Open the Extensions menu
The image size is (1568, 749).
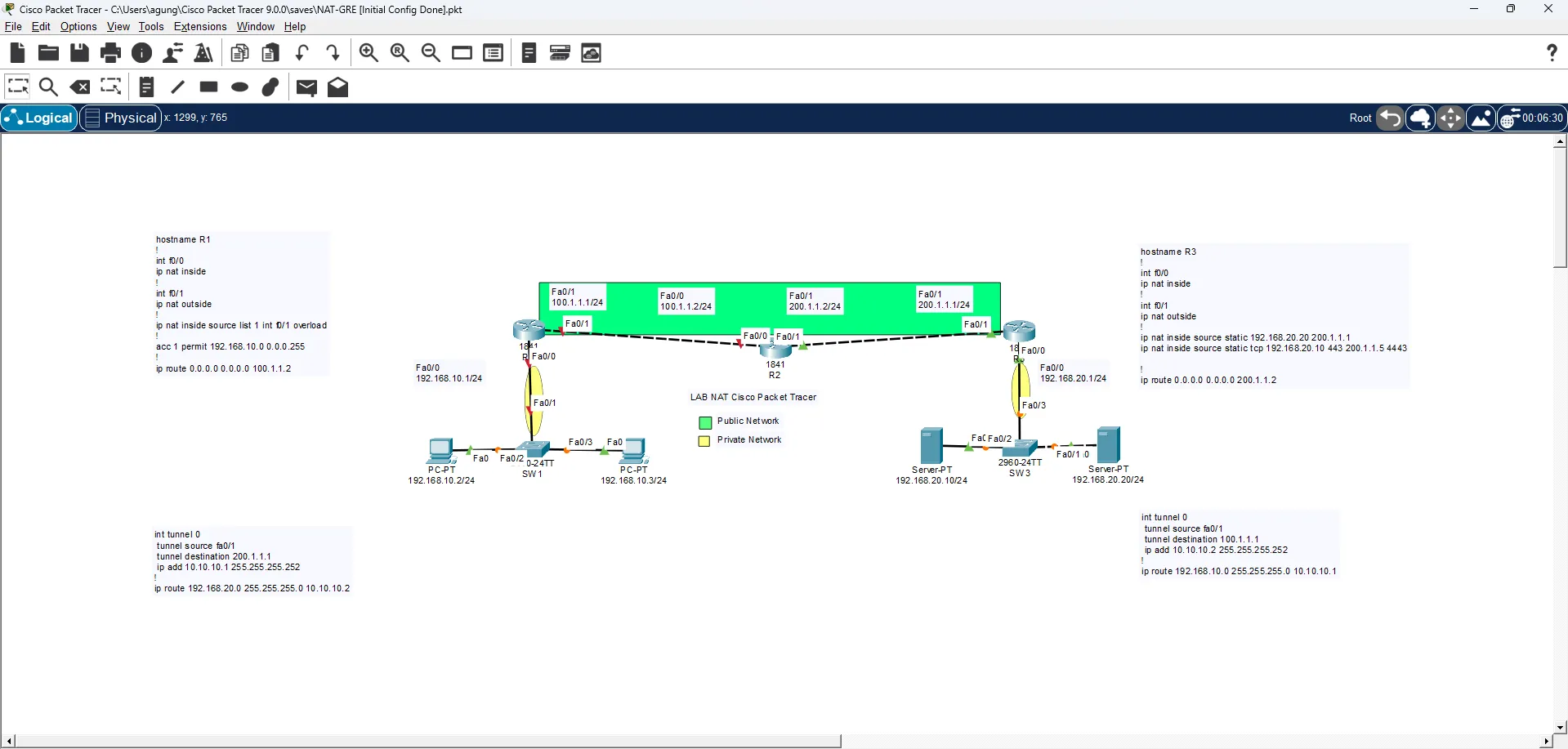200,27
